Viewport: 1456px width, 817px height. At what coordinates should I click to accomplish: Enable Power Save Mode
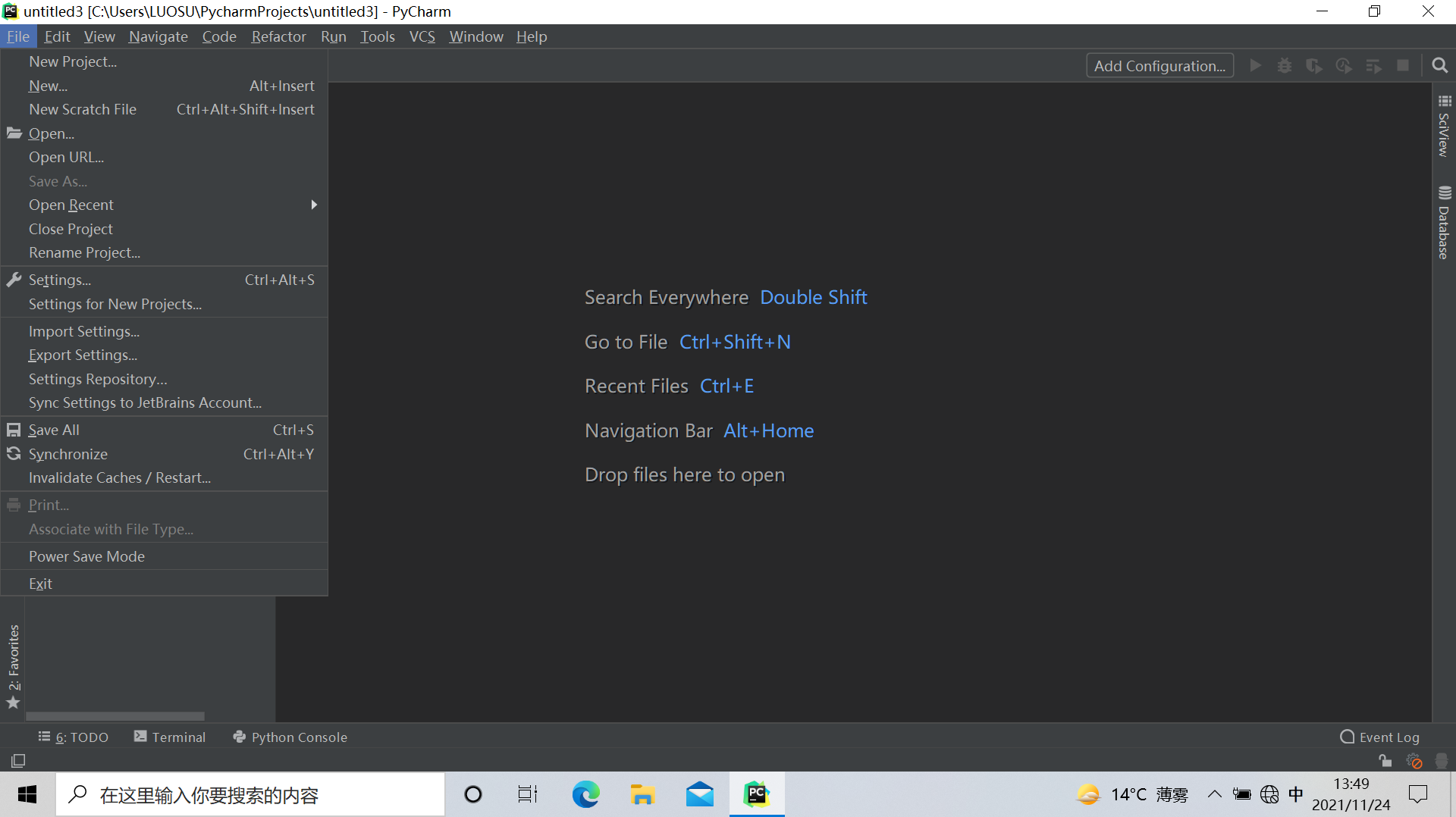tap(86, 556)
